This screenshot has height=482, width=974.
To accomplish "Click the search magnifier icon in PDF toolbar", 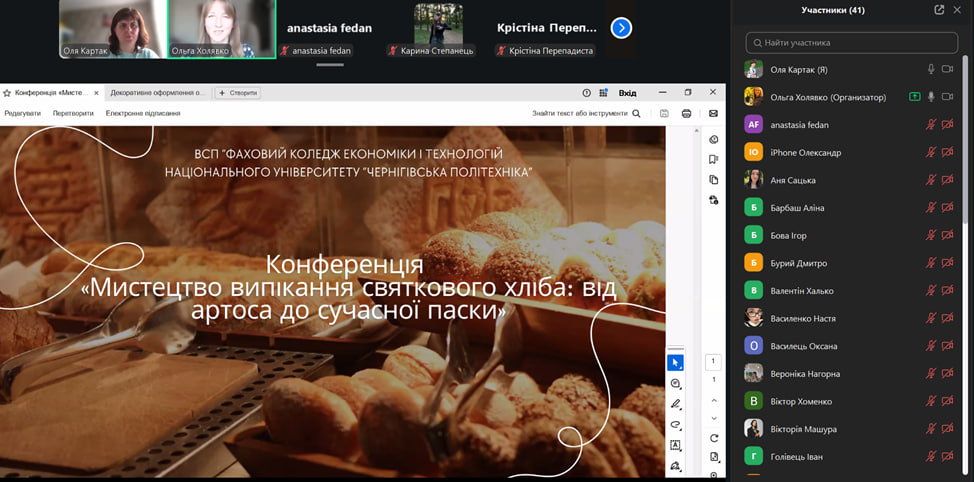I will point(636,114).
